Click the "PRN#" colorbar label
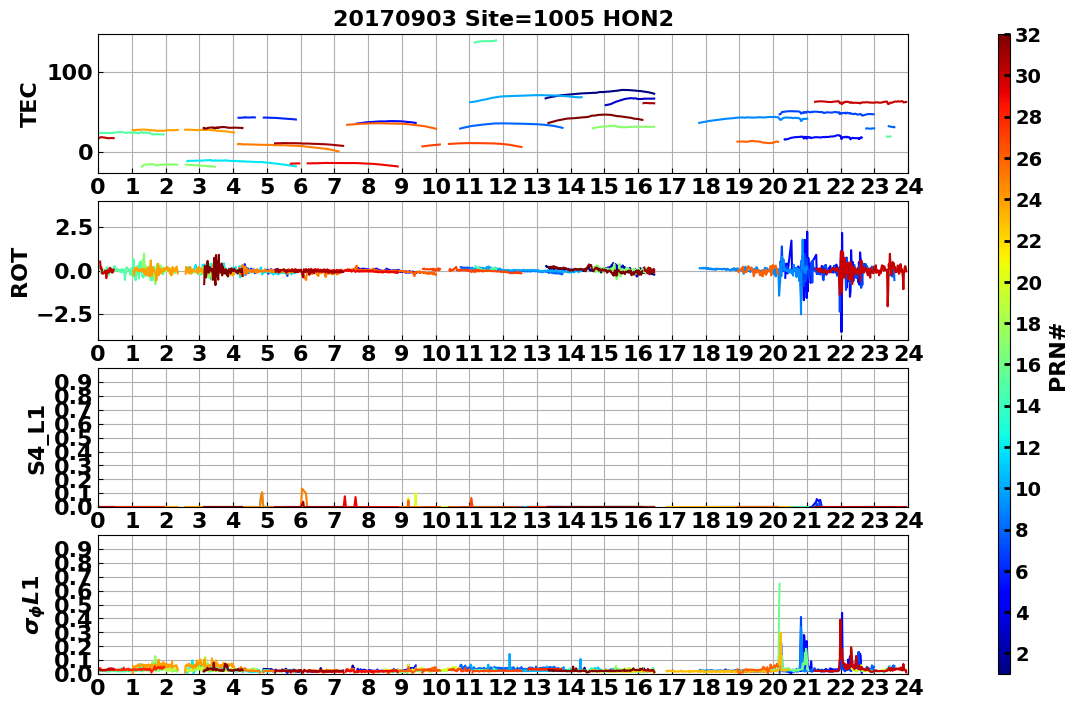This screenshot has height=709, width=1077. pyautogui.click(x=1058, y=357)
